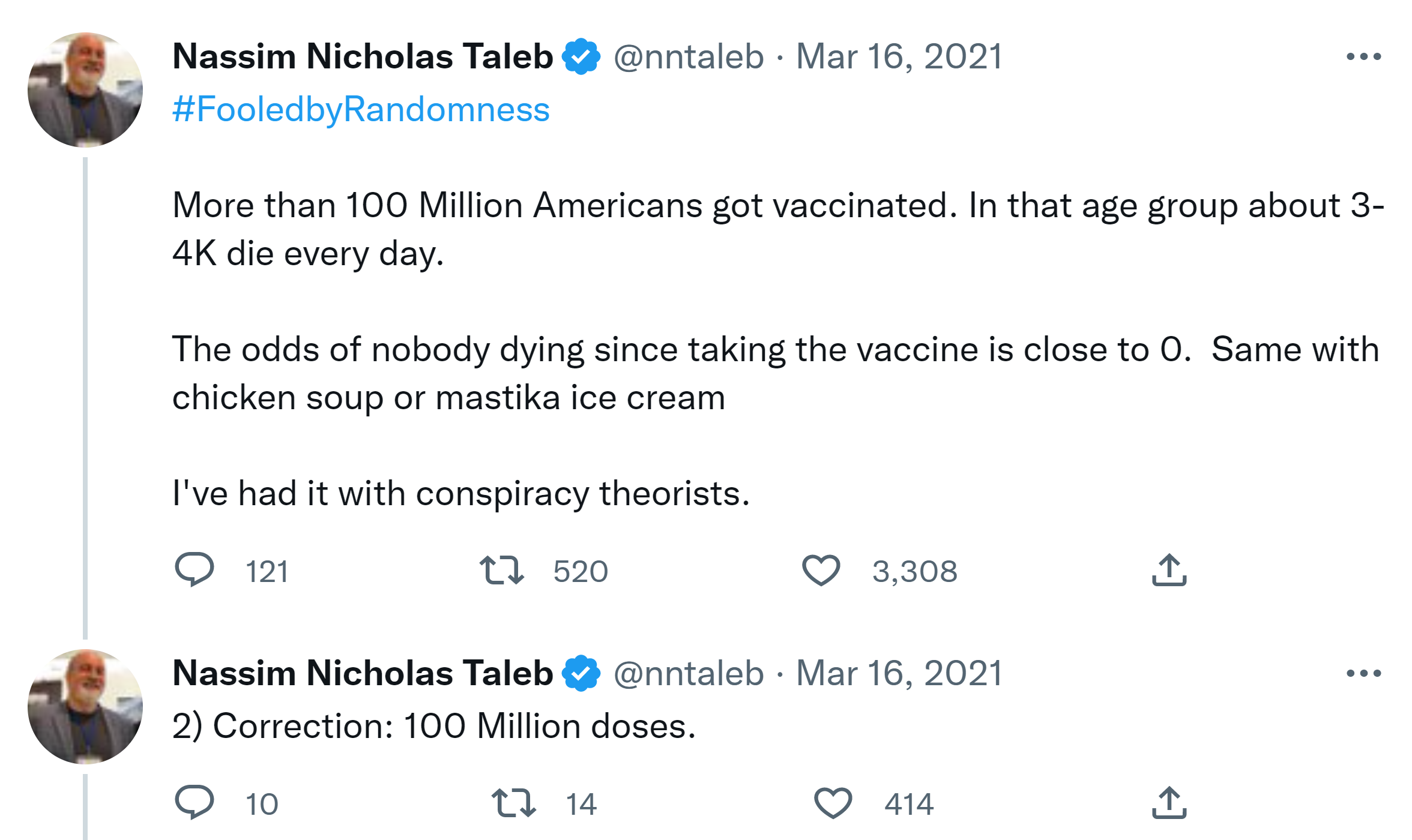Viewport: 1412px width, 840px height.
Task: Open Nassim Nicholas Taleb's name in first tweet
Action: click(363, 57)
